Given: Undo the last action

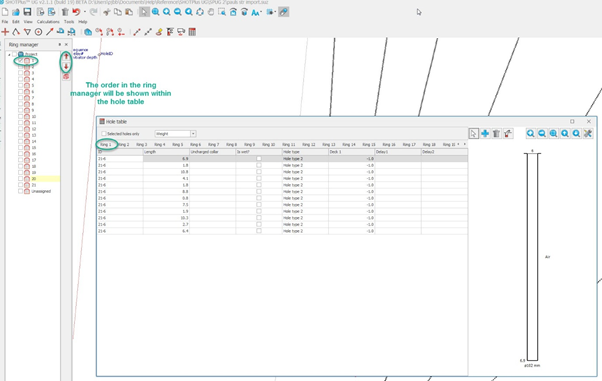Looking at the screenshot, I should pos(76,12).
